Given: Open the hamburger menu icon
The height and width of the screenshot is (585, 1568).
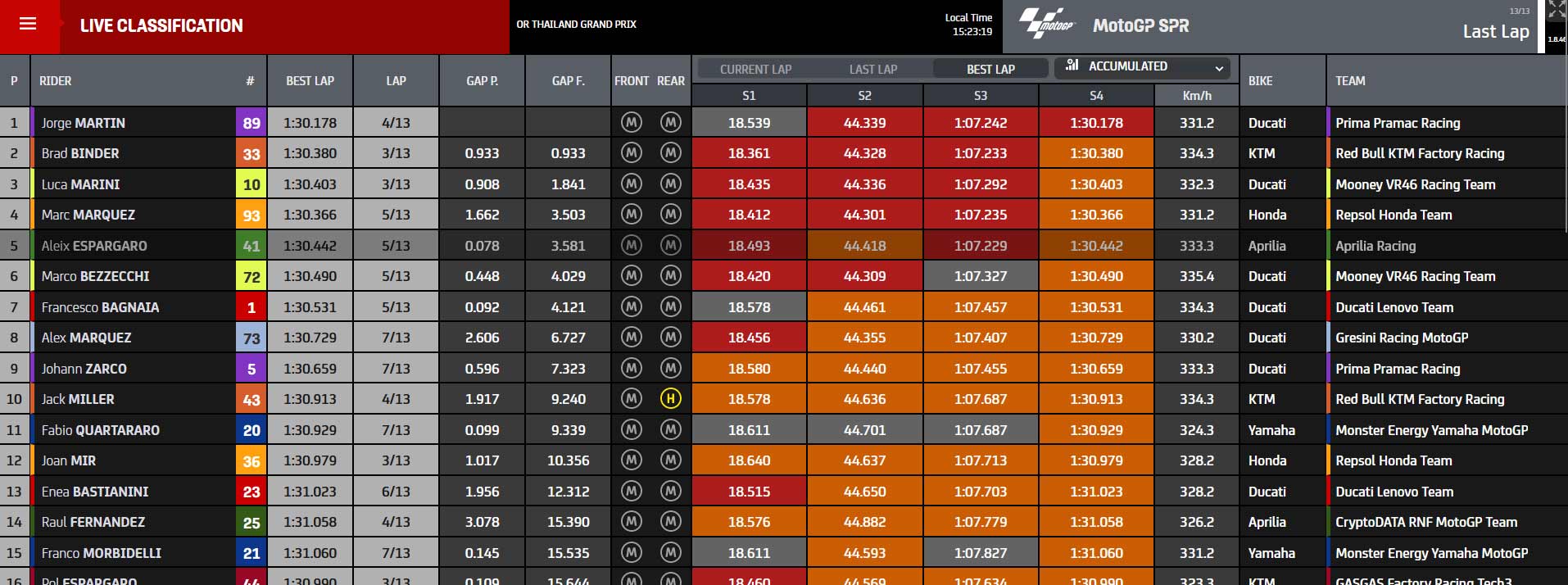Looking at the screenshot, I should [x=28, y=24].
